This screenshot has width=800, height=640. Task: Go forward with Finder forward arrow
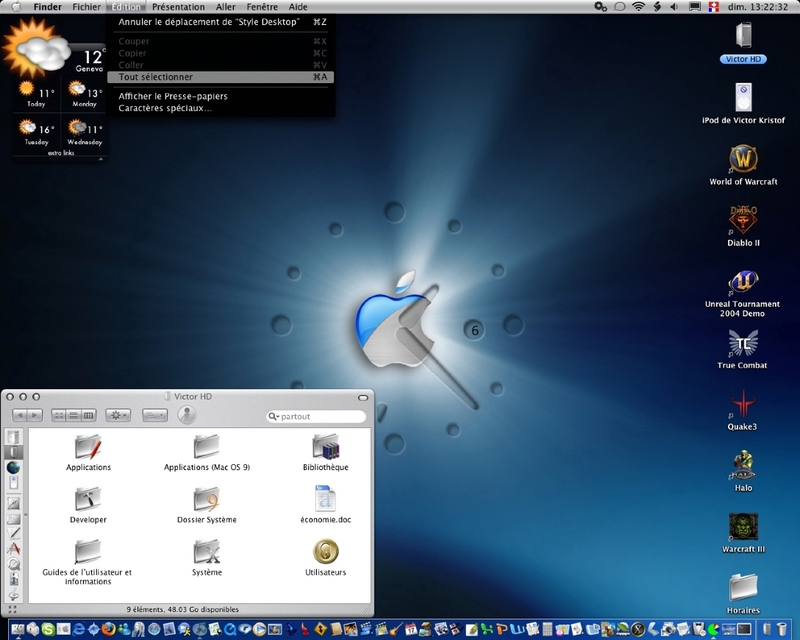pyautogui.click(x=35, y=415)
